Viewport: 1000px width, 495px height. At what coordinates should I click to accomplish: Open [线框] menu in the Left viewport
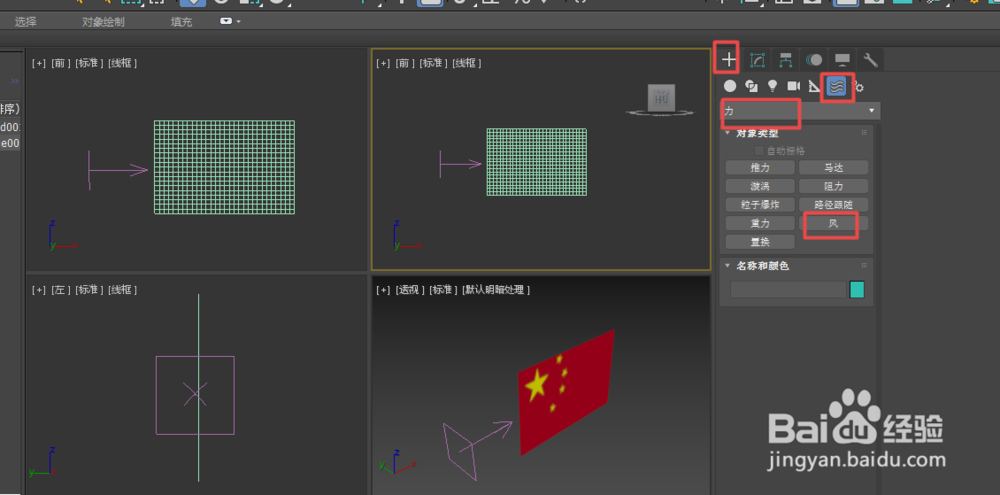(122, 290)
